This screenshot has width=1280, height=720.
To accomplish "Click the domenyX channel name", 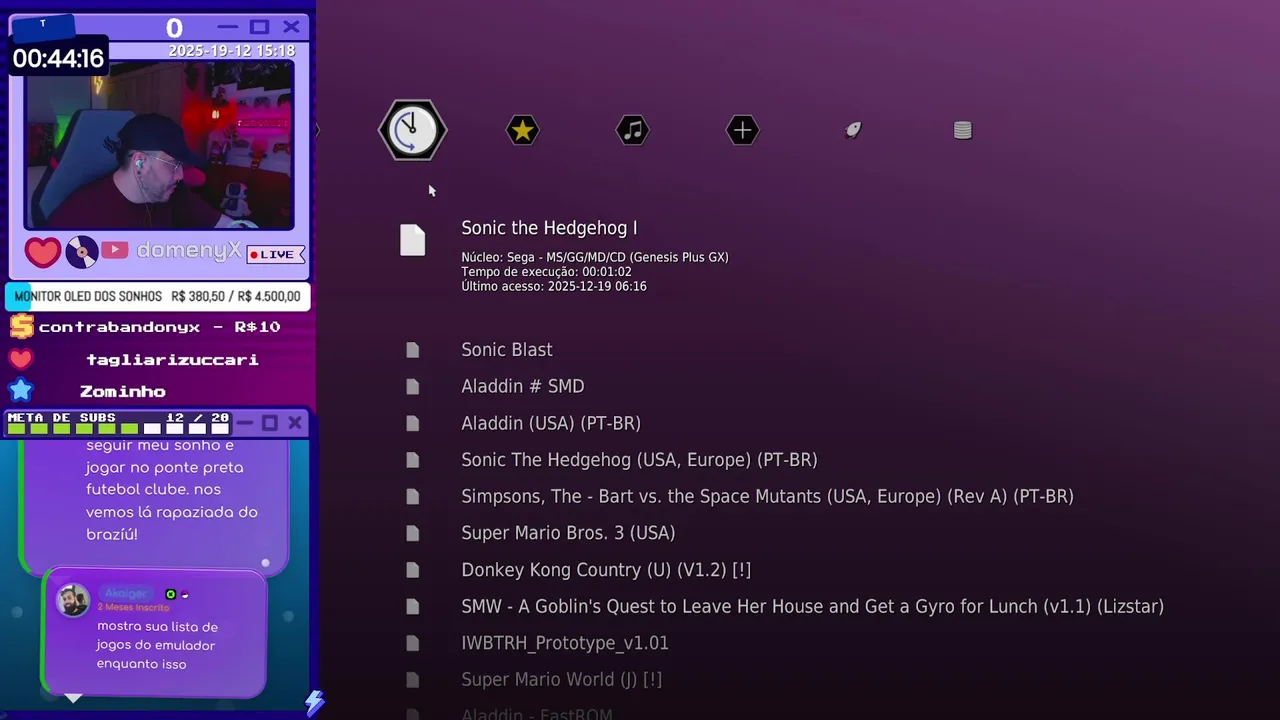I will point(188,251).
